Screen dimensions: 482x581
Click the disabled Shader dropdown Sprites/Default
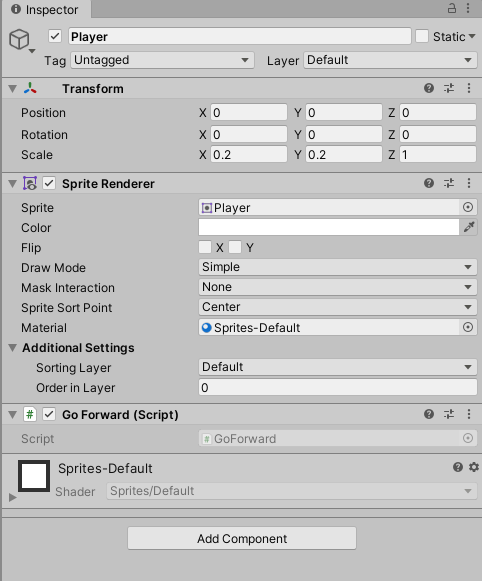pyautogui.click(x=292, y=491)
